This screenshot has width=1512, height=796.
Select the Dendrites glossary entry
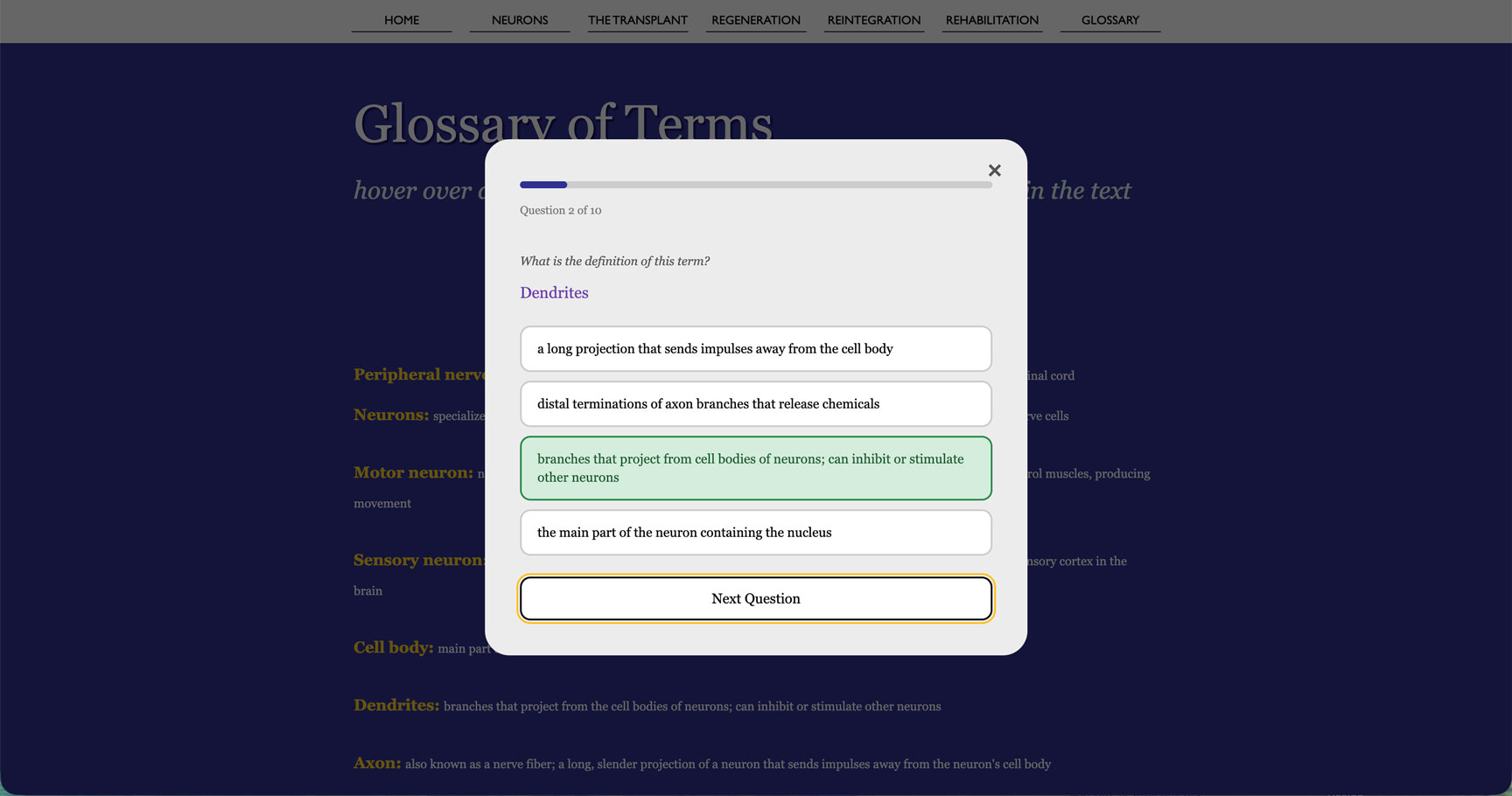coord(395,704)
